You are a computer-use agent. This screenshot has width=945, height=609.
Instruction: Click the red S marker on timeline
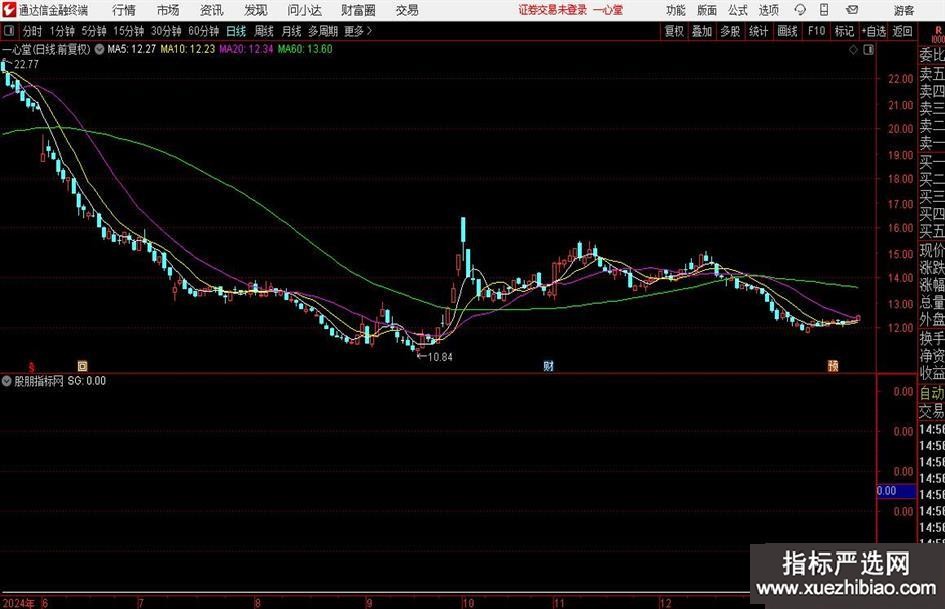(31, 367)
